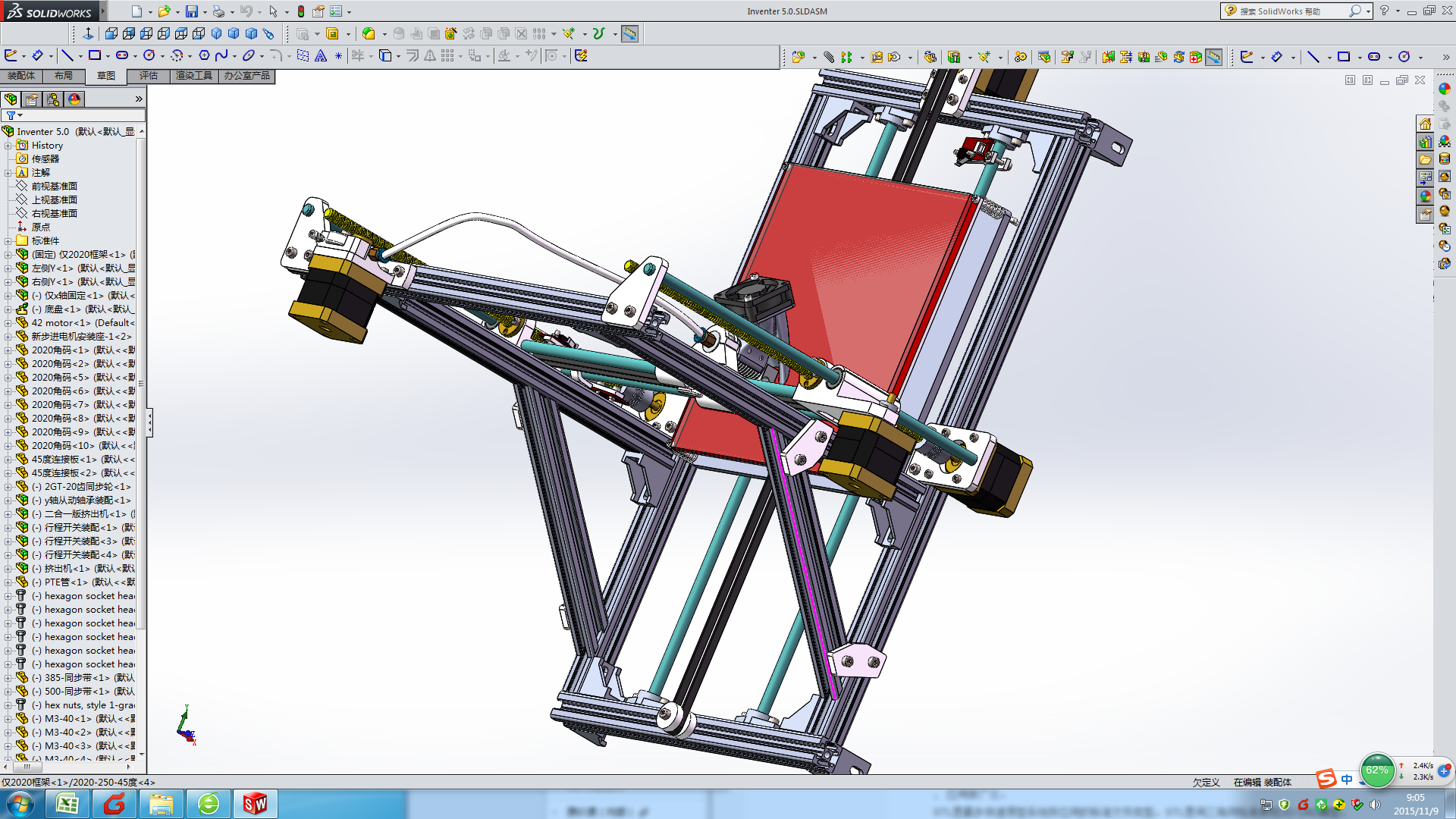The image size is (1456, 819).
Task: Switch to the 布局 tab
Action: click(x=64, y=76)
